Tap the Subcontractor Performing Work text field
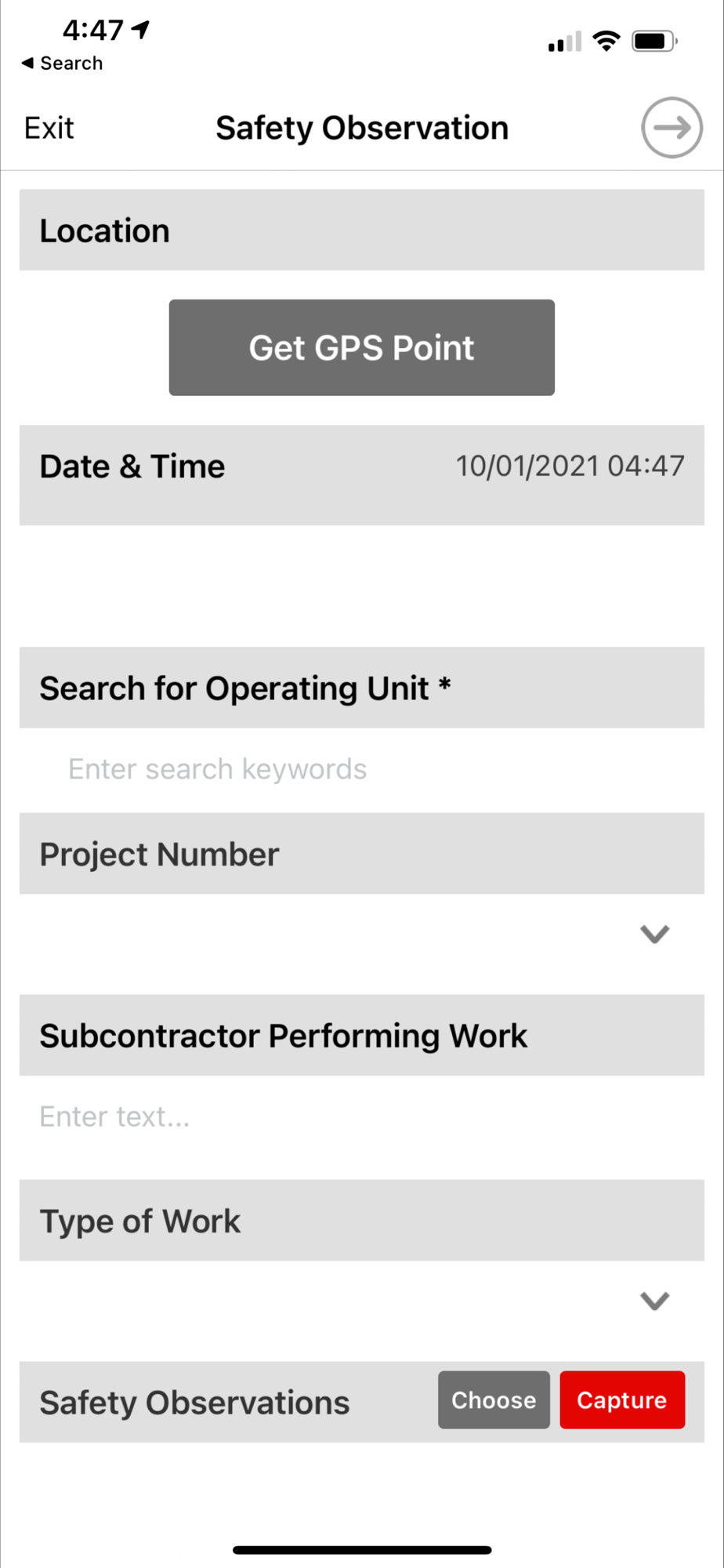 coord(360,1116)
